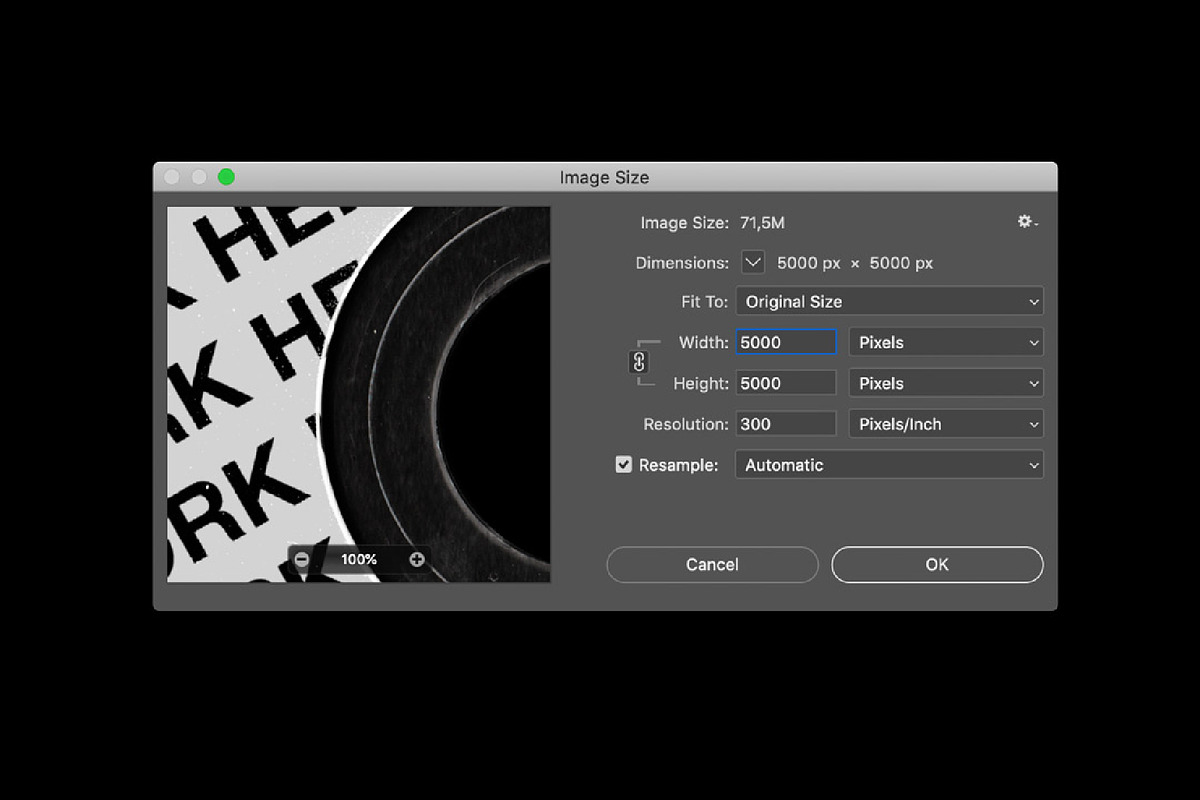This screenshot has width=1200, height=800.
Task: Zoom in preview using the plus icon
Action: click(417, 559)
